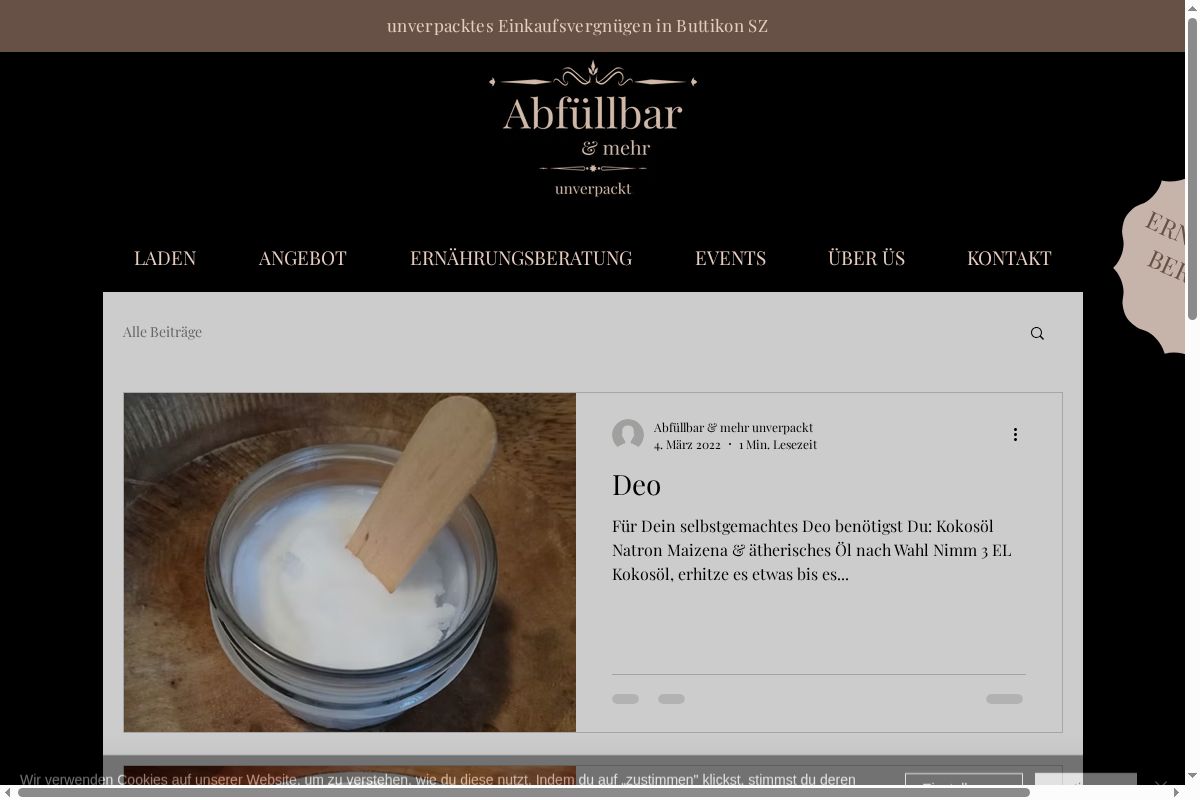Screen dimensions: 1200x800
Task: Navigate to ÜBER ÜS page
Action: tap(866, 258)
